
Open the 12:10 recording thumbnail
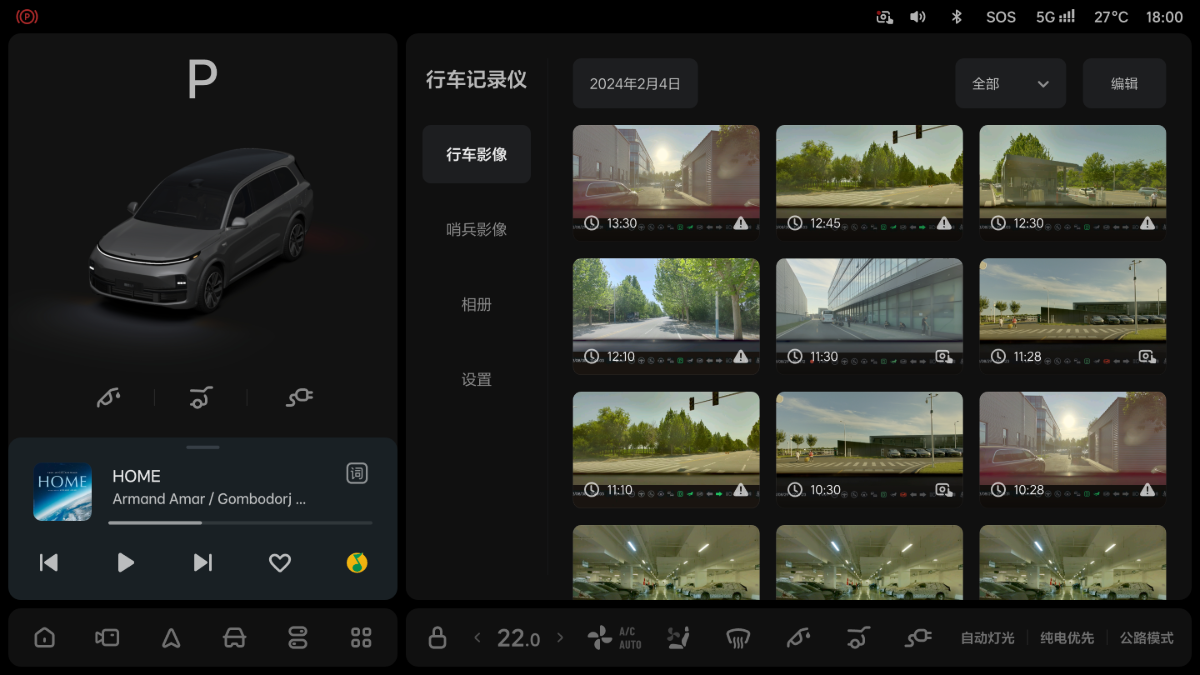pyautogui.click(x=666, y=316)
